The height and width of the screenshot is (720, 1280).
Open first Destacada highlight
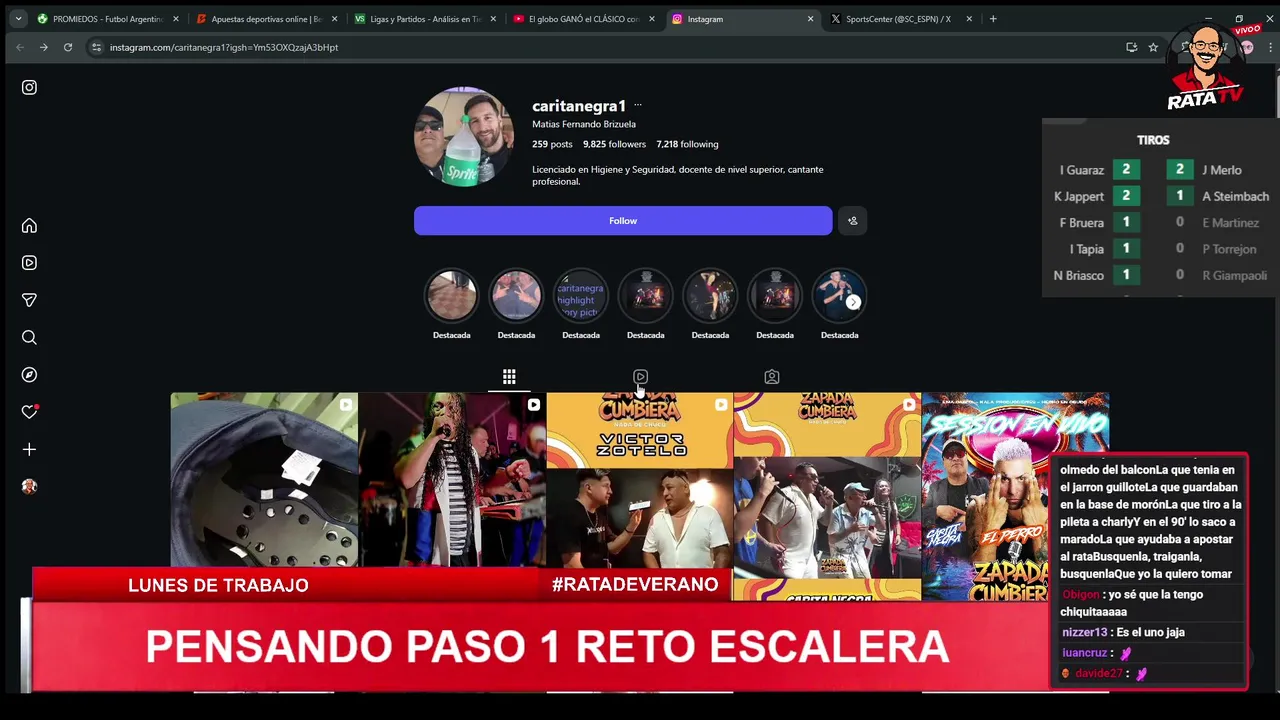point(452,296)
